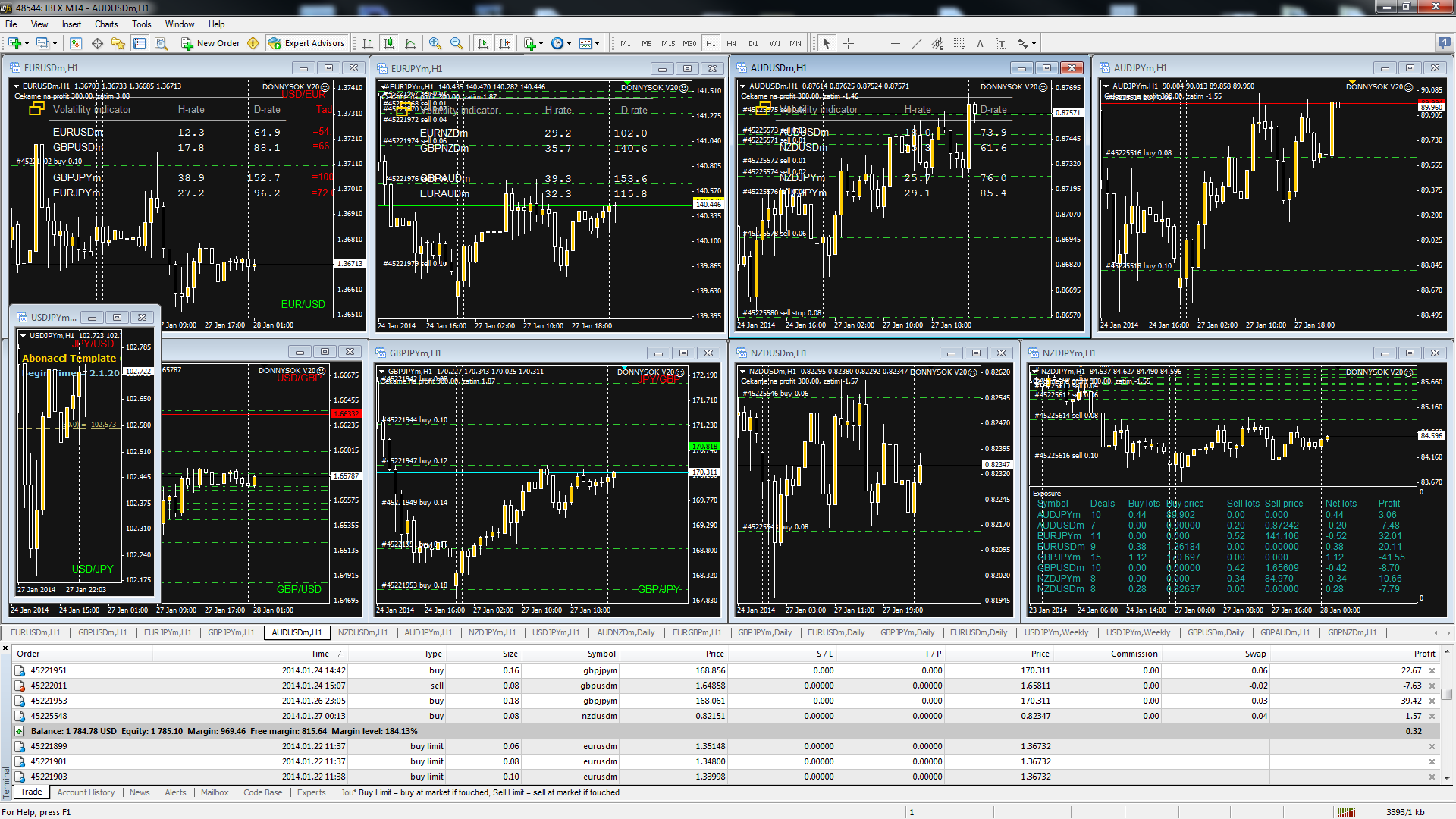Open the Code Base terminal tab

[x=262, y=792]
